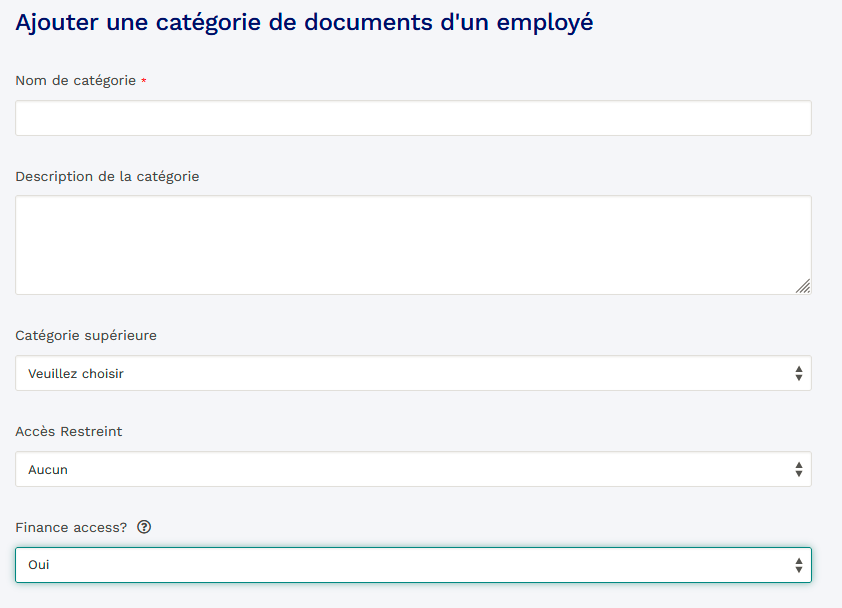The image size is (842, 608).
Task: Click the arrow on the Catégorie supérieure select
Action: [798, 373]
